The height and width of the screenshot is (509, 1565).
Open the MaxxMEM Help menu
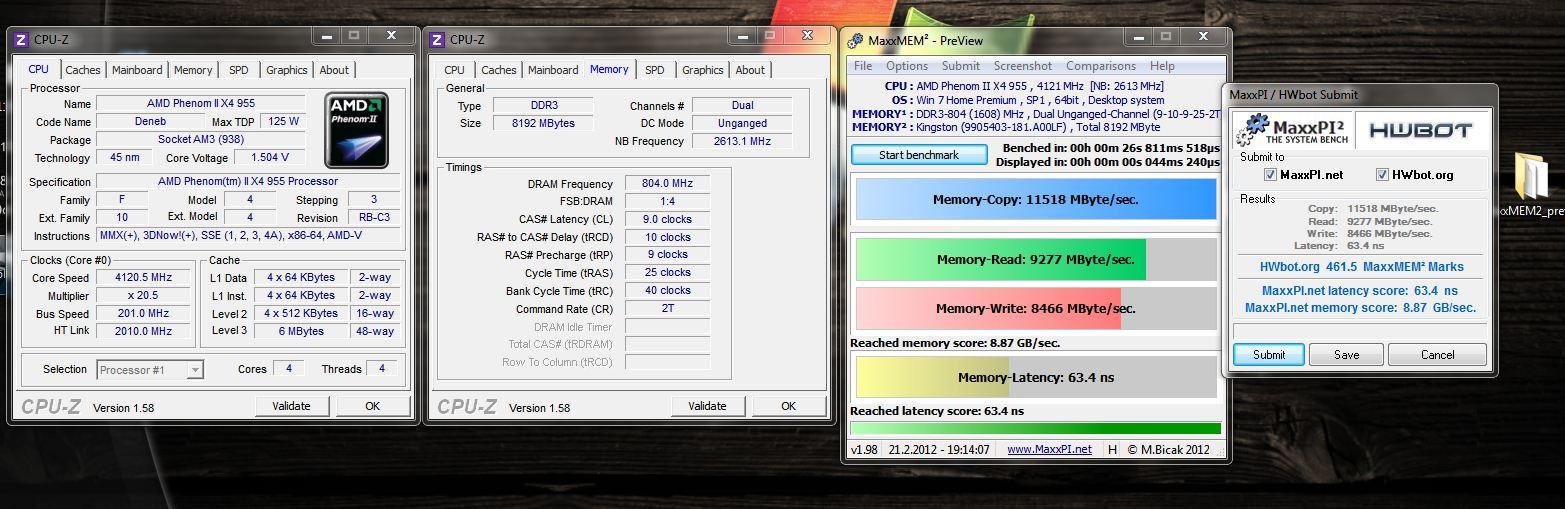(x=1163, y=66)
